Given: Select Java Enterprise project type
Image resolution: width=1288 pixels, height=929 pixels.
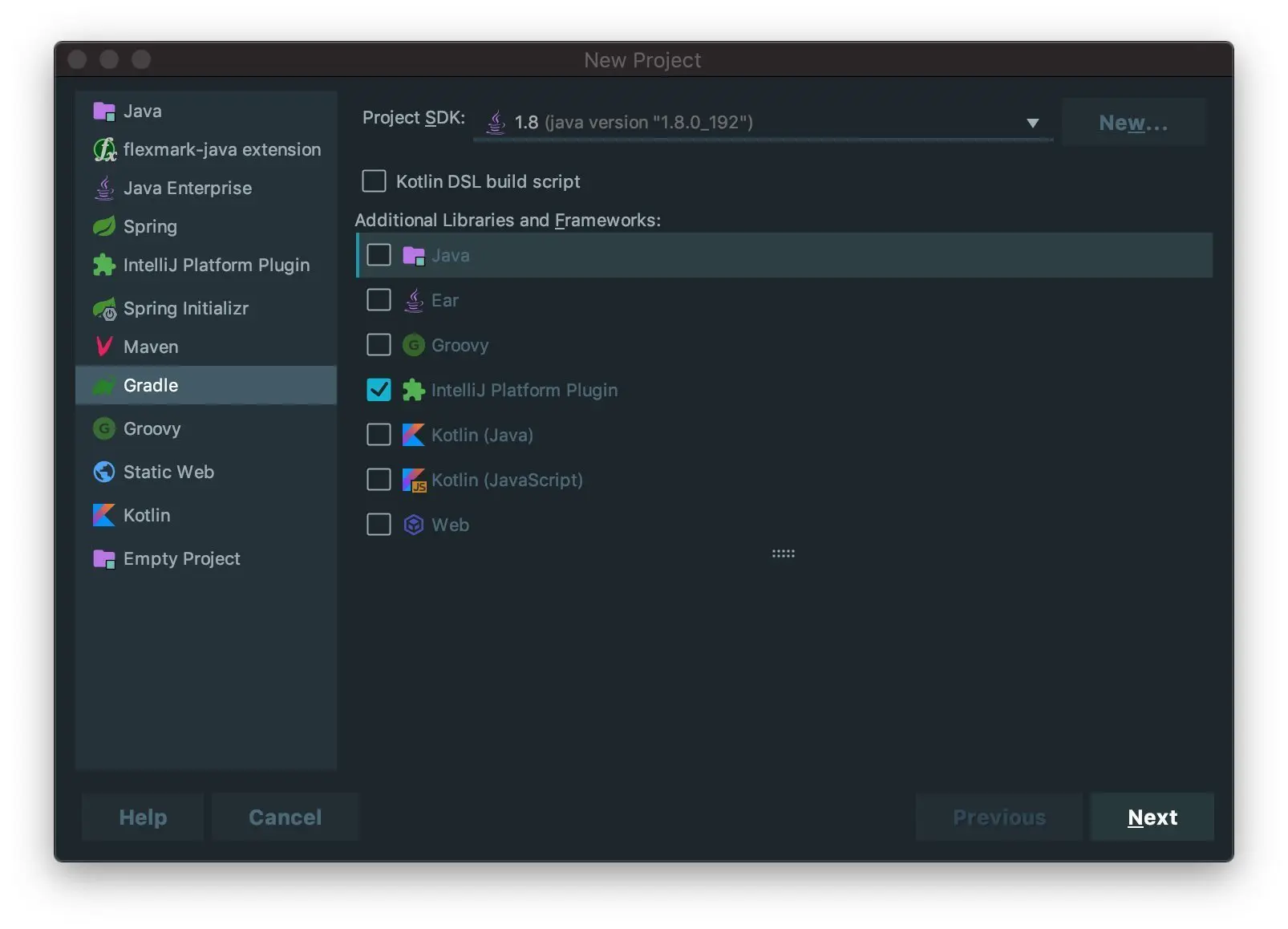Looking at the screenshot, I should pos(187,189).
